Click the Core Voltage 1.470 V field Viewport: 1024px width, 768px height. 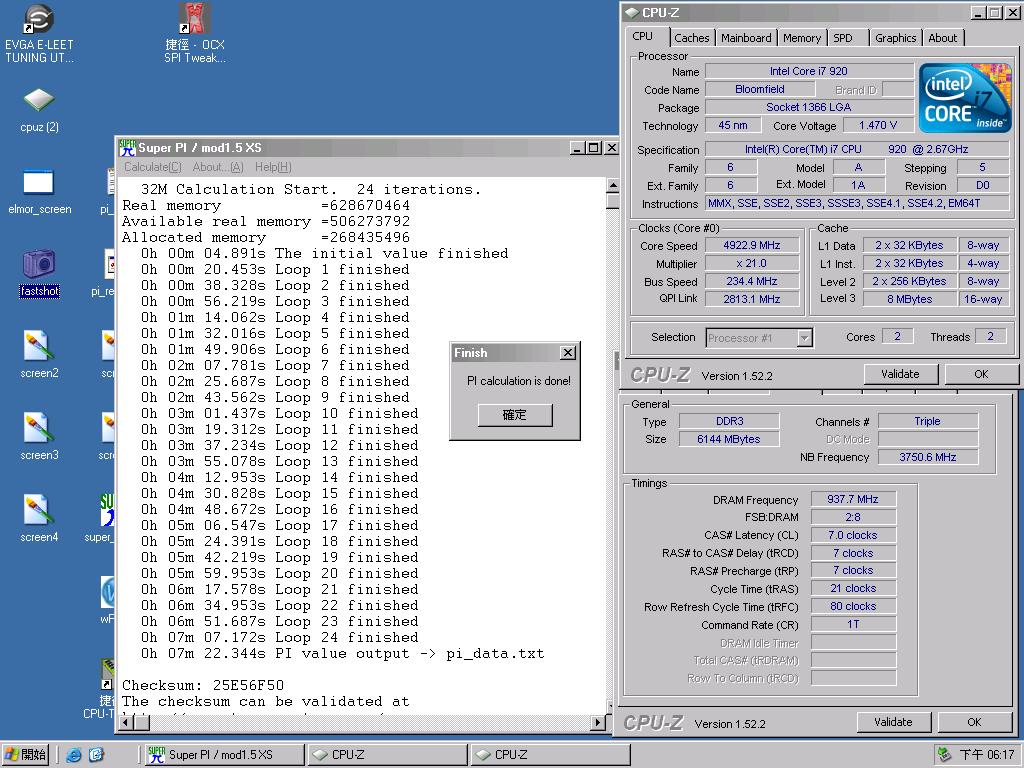click(x=878, y=125)
